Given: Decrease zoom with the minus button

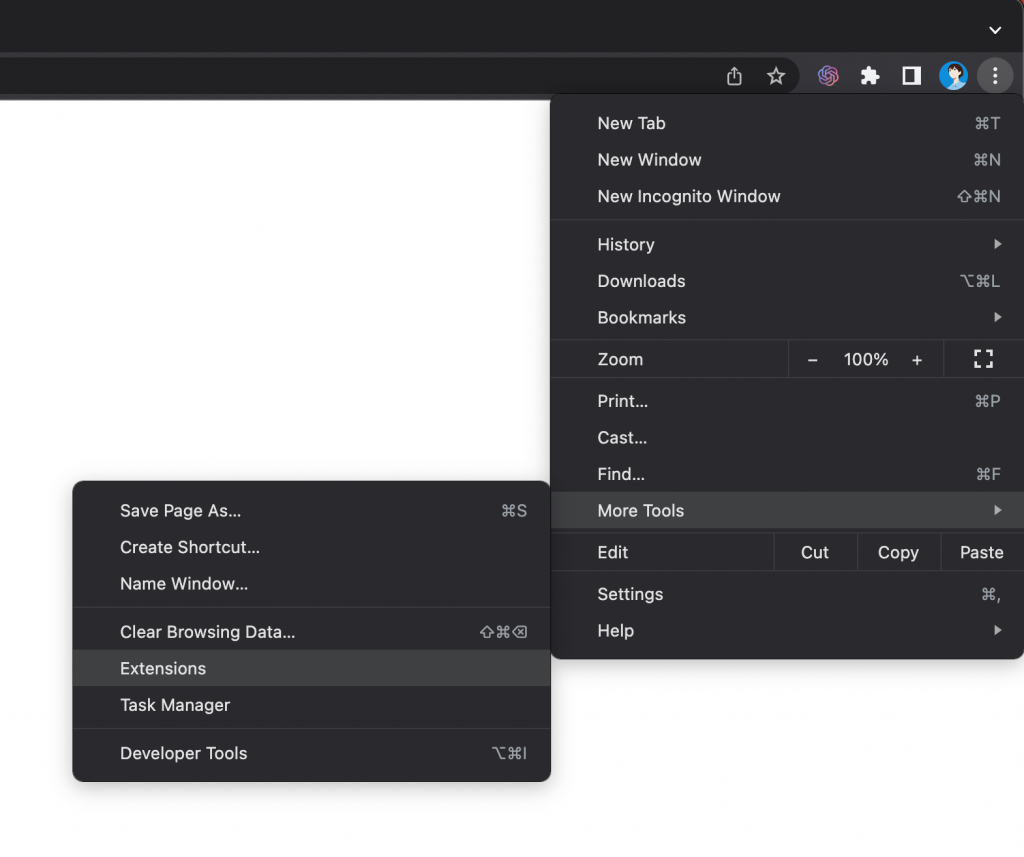Looking at the screenshot, I should [812, 360].
